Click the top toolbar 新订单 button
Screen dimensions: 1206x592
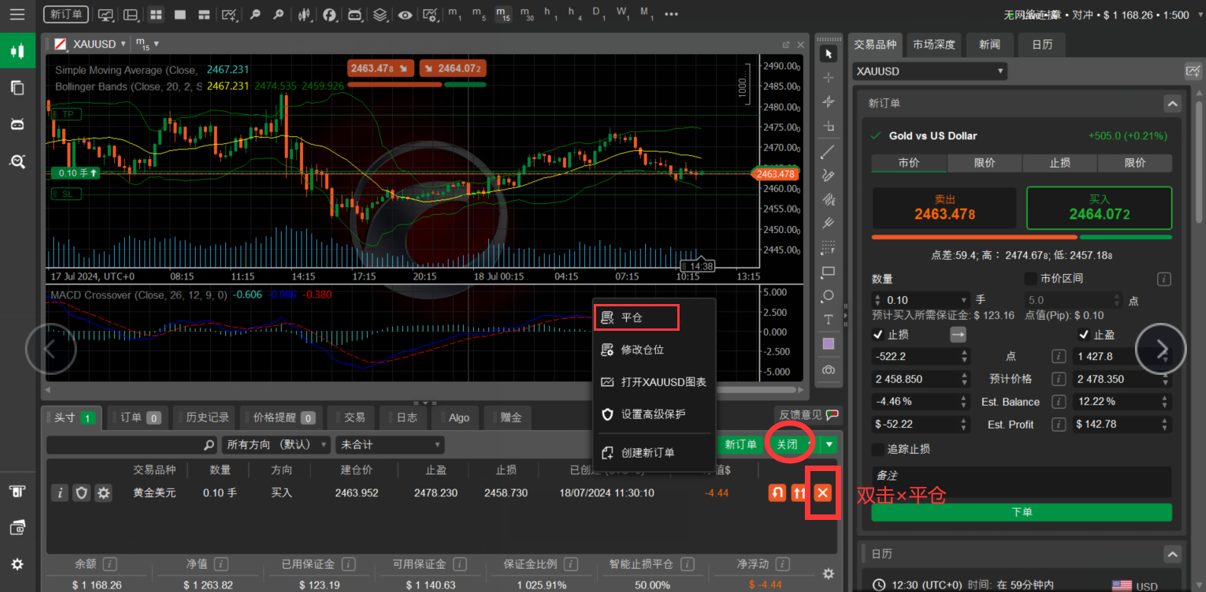[66, 15]
